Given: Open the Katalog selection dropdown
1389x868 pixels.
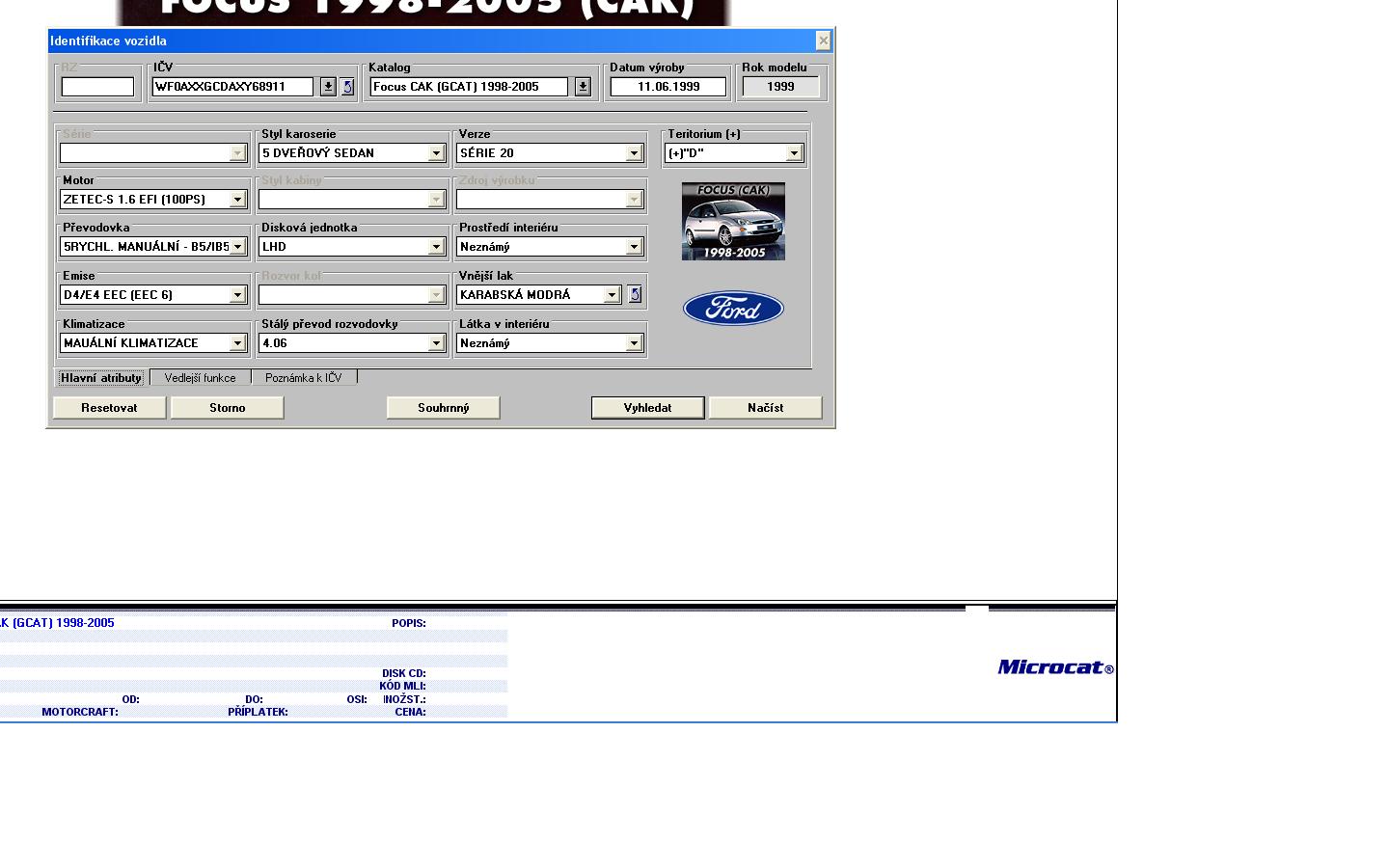Looking at the screenshot, I should pyautogui.click(x=583, y=87).
